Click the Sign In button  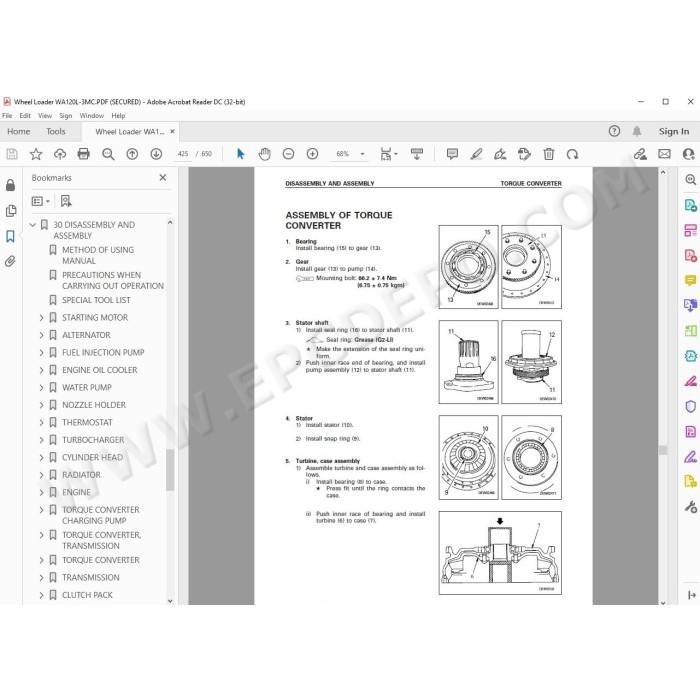674,131
